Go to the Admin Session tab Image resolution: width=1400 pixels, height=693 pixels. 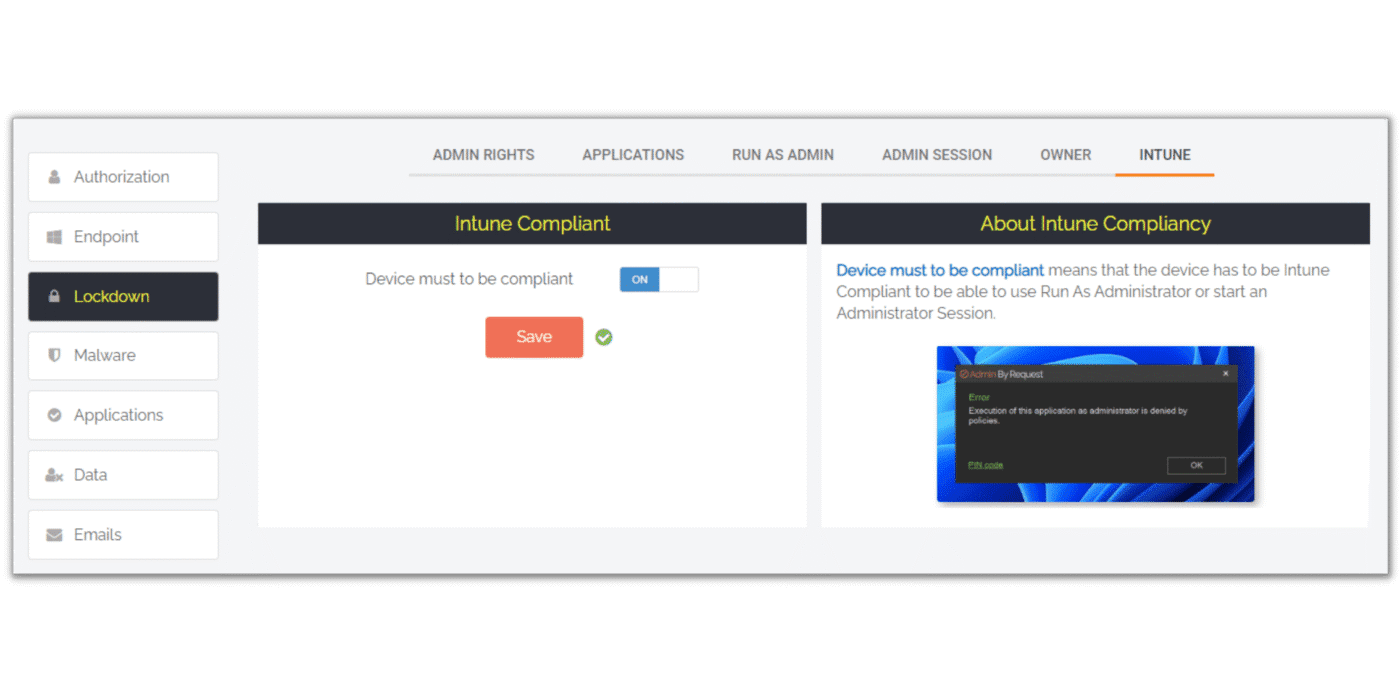coord(937,155)
